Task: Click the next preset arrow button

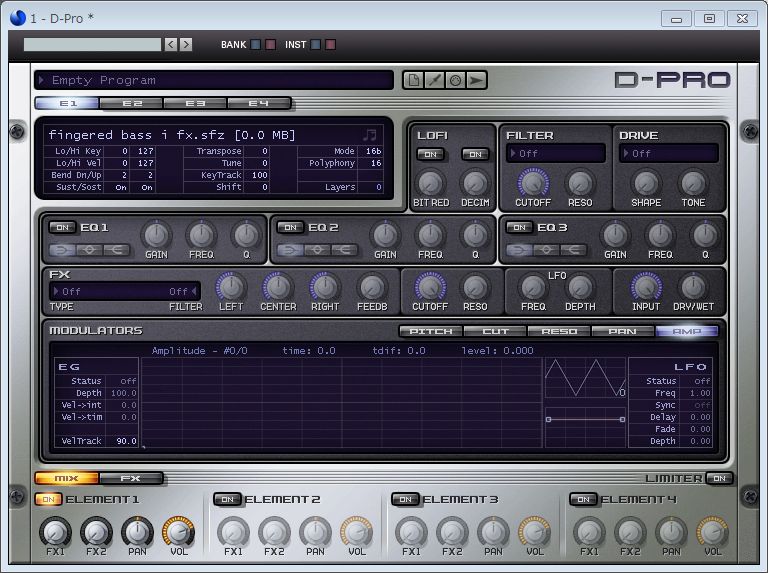Action: (x=186, y=45)
